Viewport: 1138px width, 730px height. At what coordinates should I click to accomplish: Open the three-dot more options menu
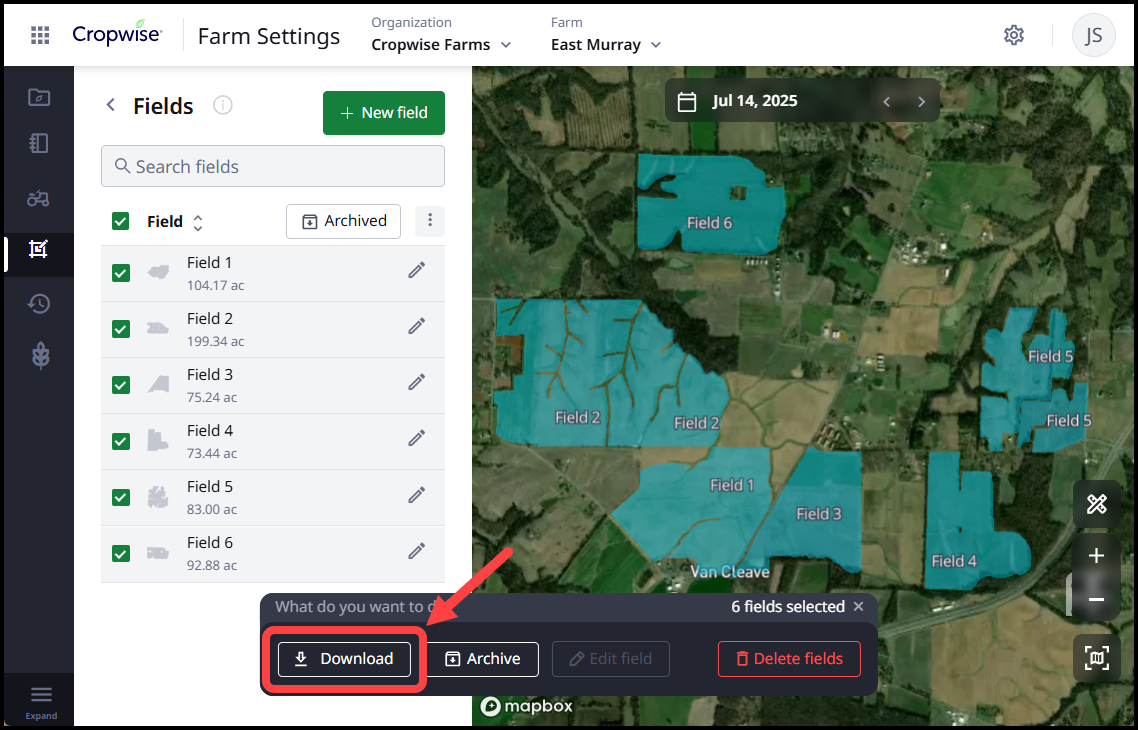430,221
